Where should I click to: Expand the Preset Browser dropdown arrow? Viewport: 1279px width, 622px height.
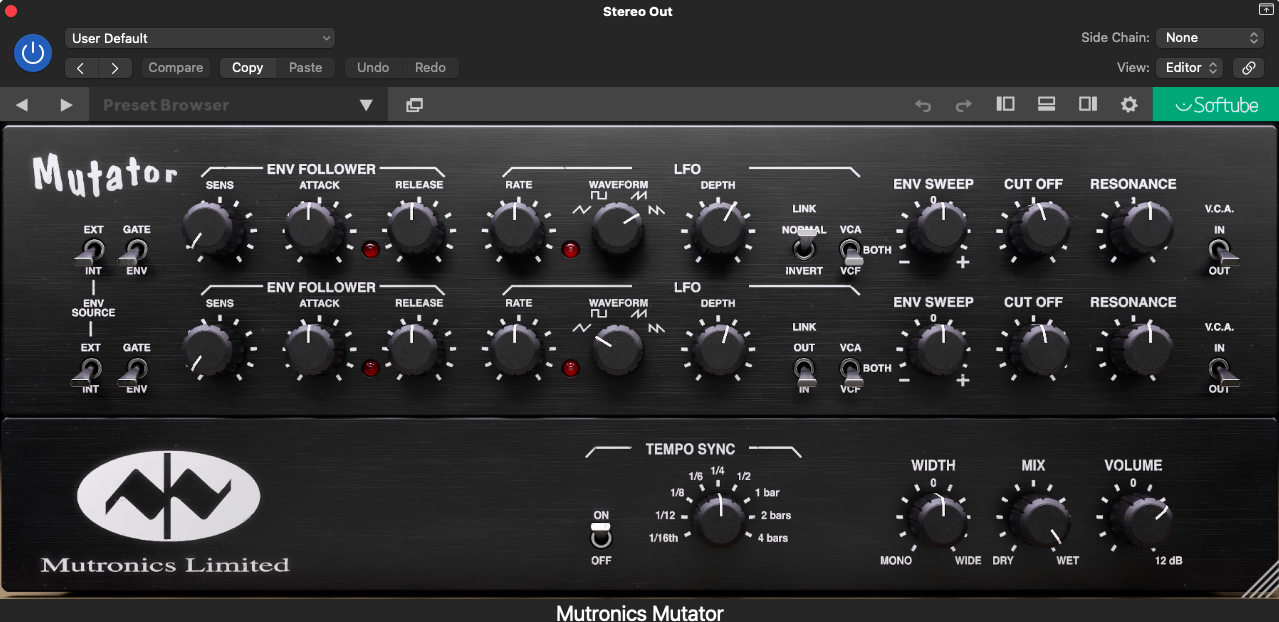pyautogui.click(x=366, y=105)
